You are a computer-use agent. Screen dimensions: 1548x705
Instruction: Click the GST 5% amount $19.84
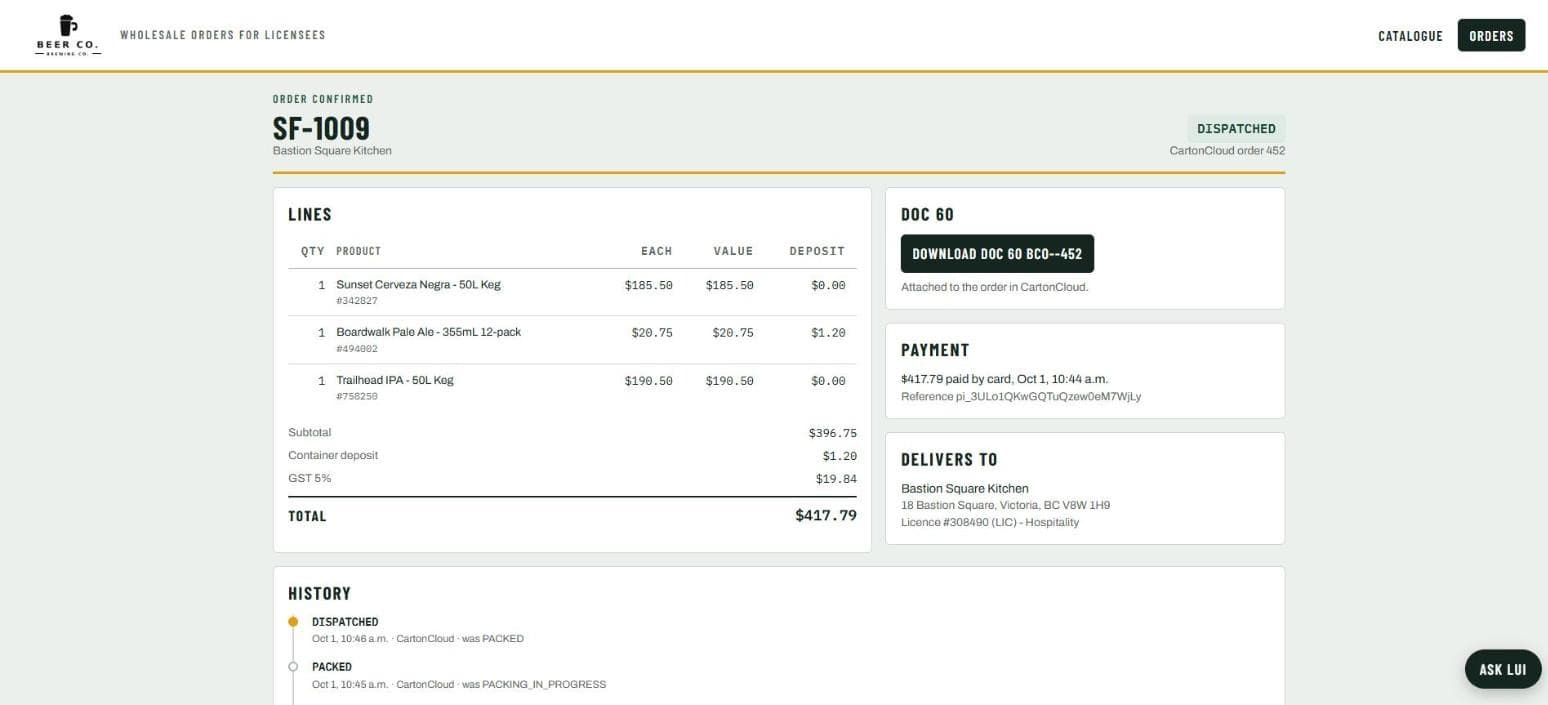(835, 479)
